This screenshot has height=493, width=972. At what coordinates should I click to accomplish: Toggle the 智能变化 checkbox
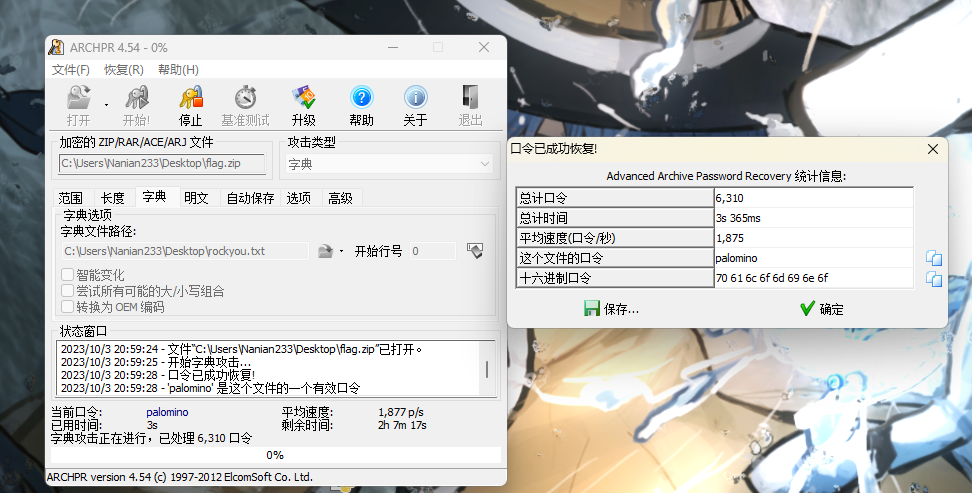click(x=68, y=275)
